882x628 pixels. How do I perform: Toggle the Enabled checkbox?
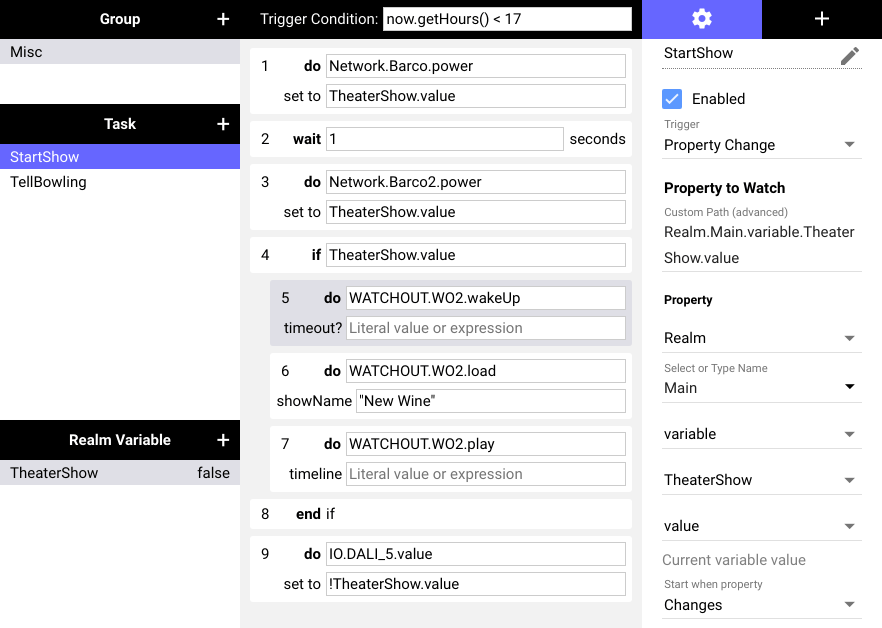pos(672,99)
